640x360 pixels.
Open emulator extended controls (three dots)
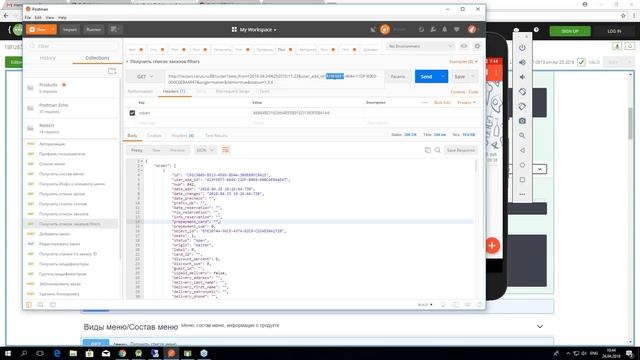522,194
